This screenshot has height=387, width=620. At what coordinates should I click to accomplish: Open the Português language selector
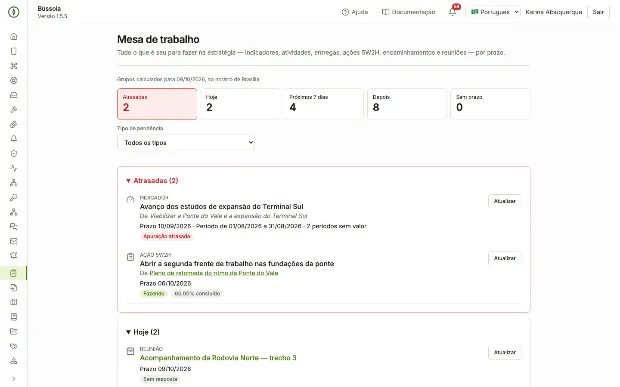click(493, 12)
